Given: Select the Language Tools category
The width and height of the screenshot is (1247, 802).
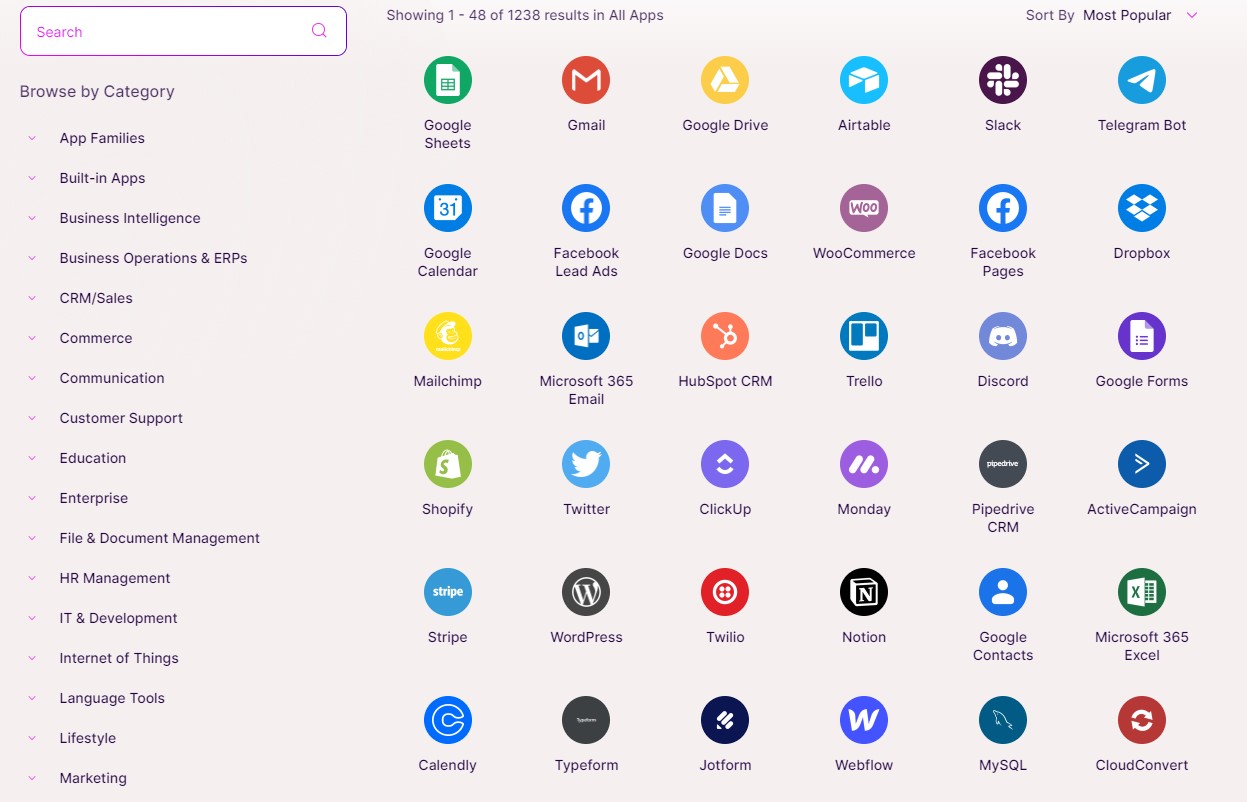Looking at the screenshot, I should 112,698.
